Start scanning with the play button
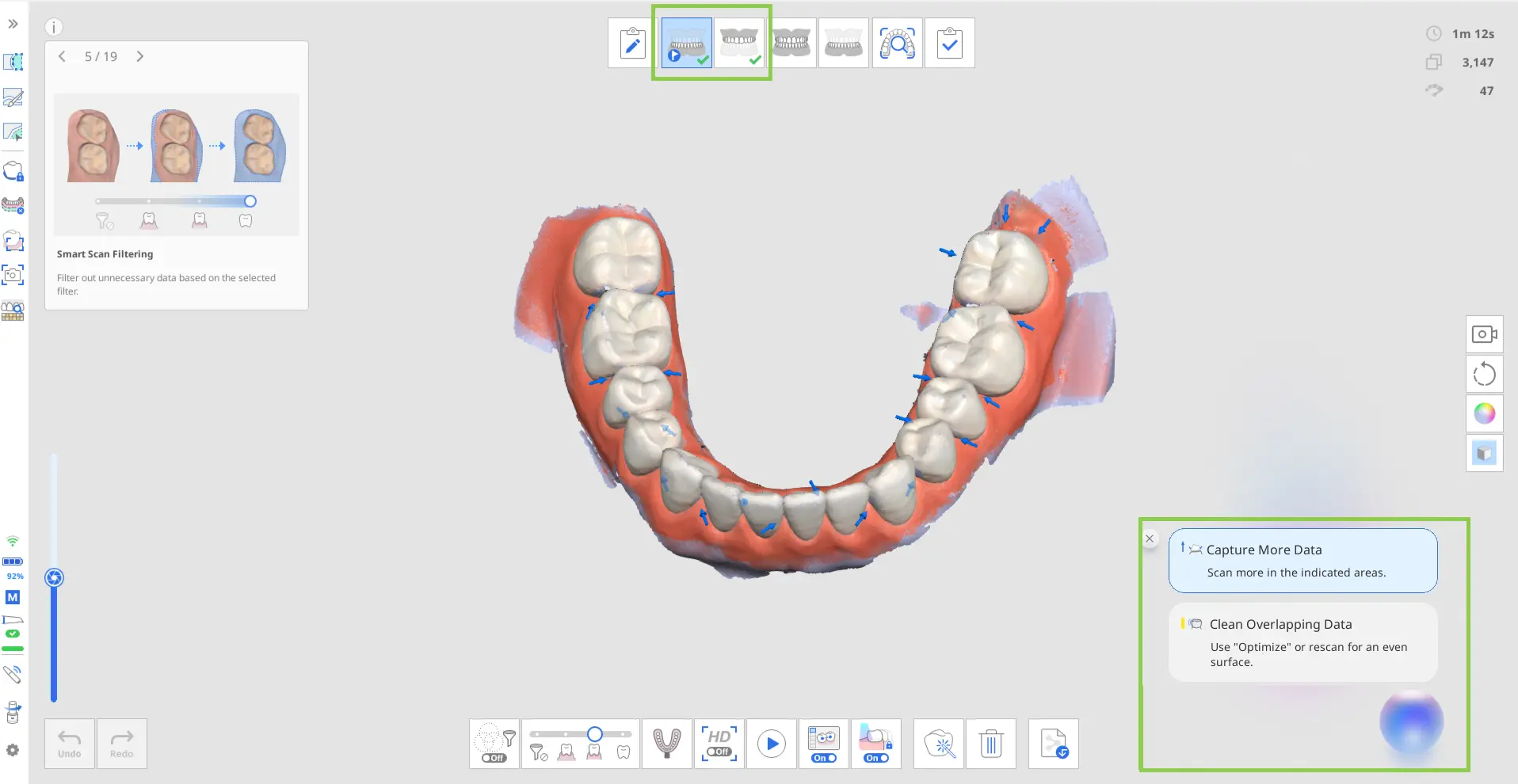 pos(772,744)
